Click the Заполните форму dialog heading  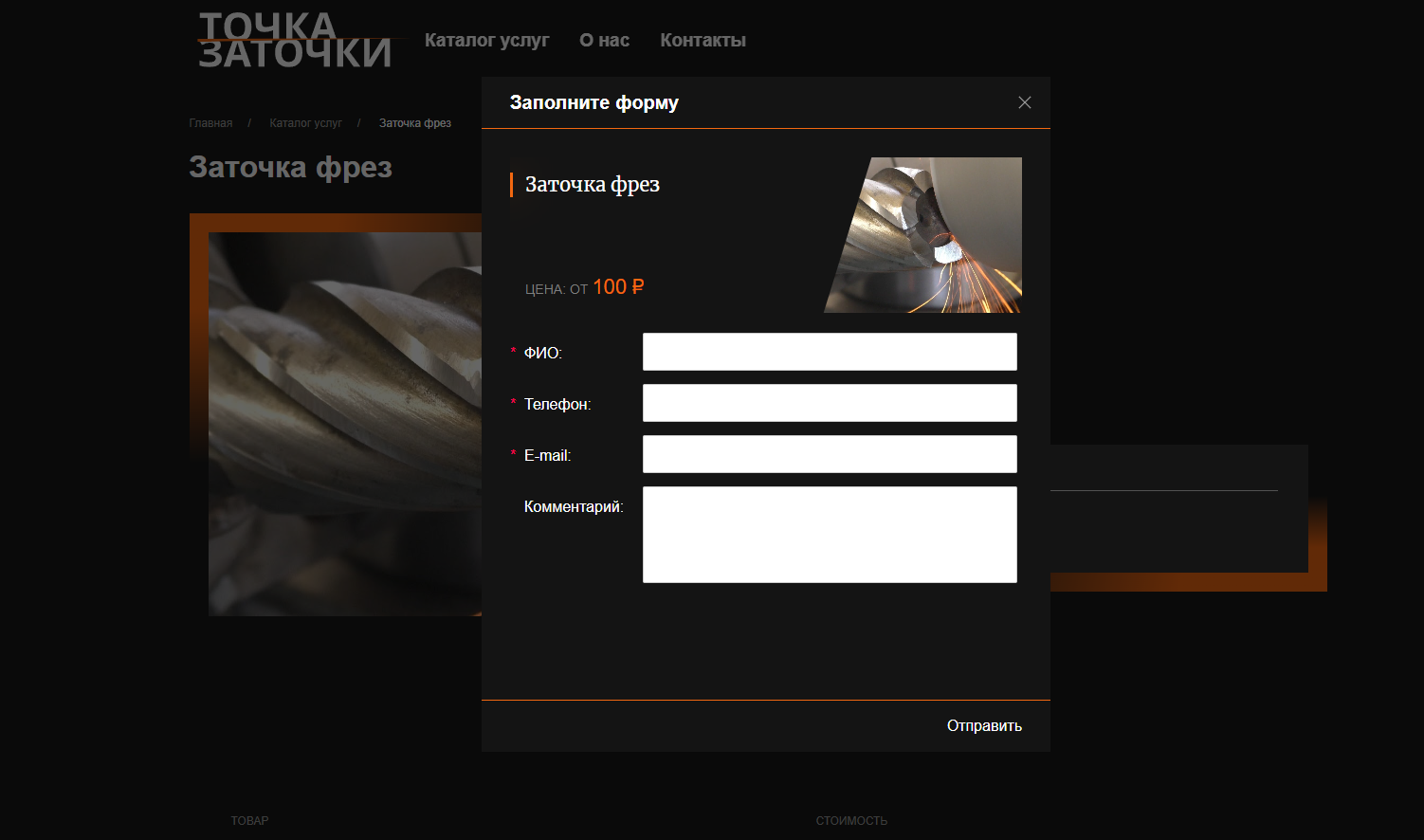(594, 102)
